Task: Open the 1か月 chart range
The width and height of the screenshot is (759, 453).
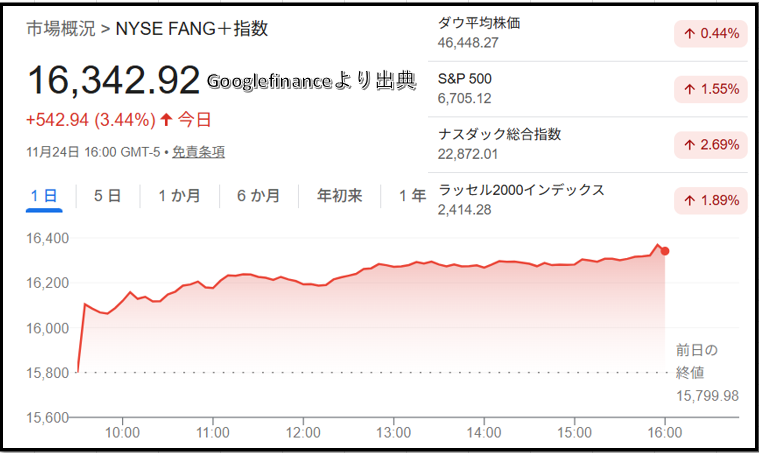Action: (179, 196)
